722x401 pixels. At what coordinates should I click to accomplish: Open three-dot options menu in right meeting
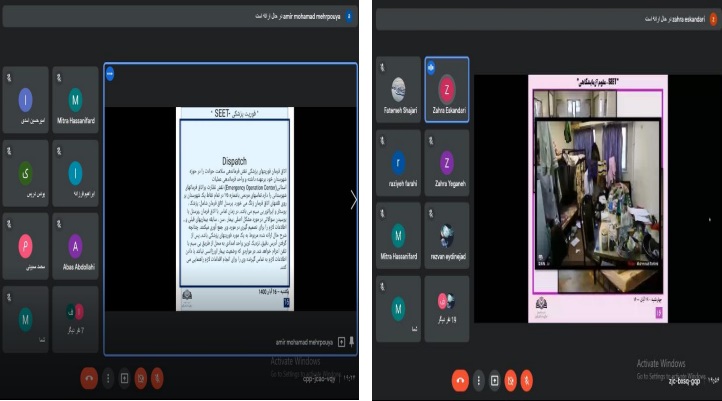479,380
